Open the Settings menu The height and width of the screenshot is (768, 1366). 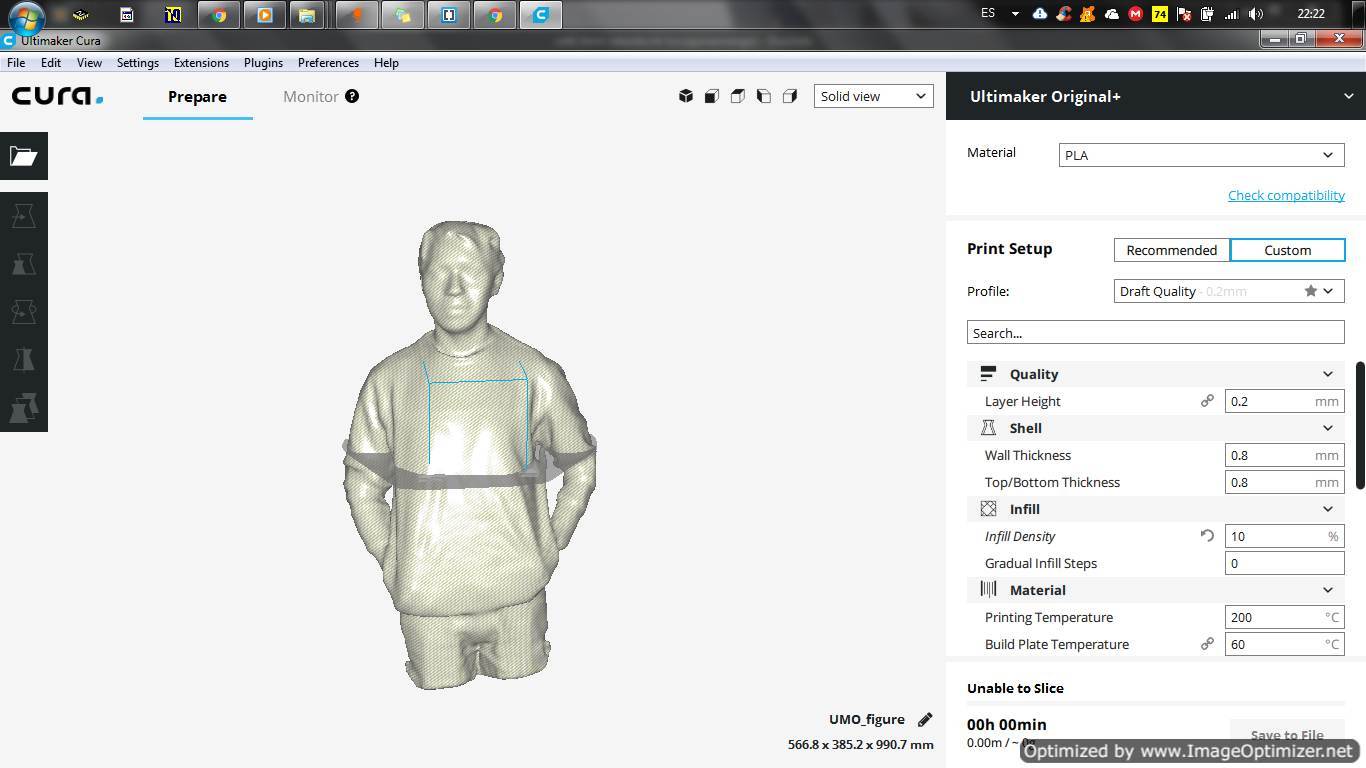point(138,62)
